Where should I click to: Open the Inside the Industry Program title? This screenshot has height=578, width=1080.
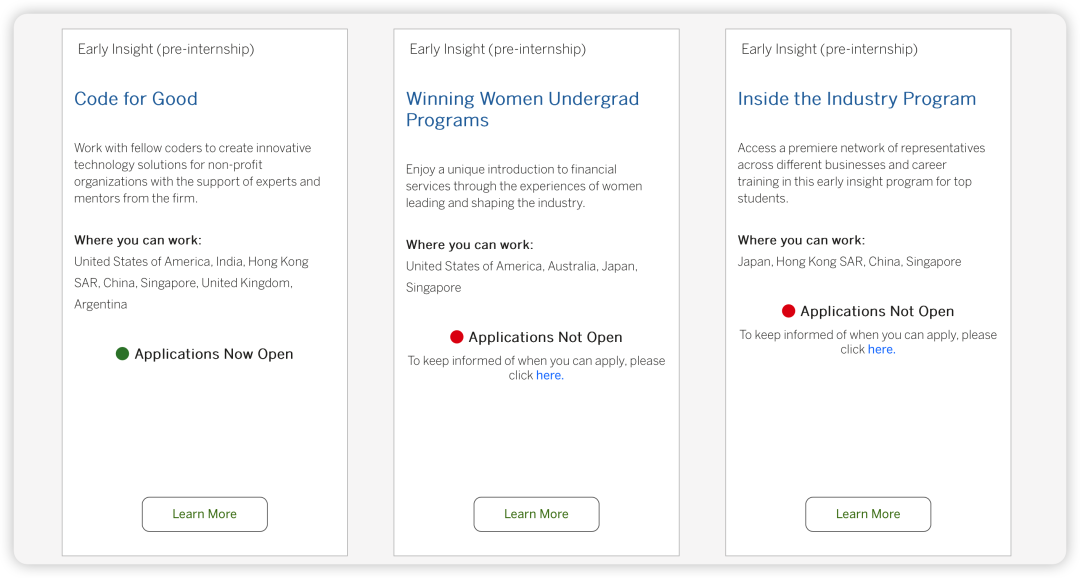[857, 99]
